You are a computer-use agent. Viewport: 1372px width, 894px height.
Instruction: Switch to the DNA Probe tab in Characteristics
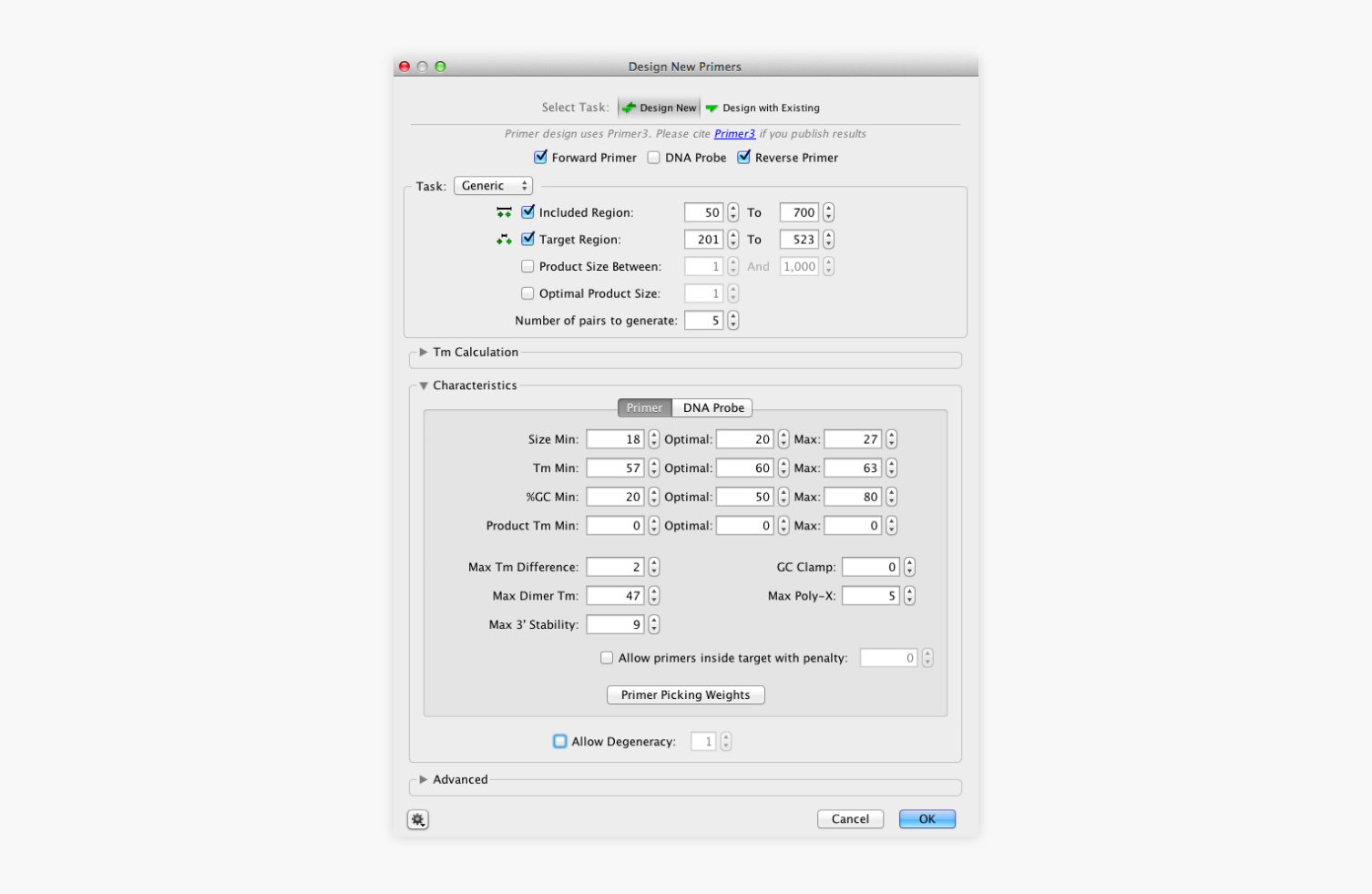pos(713,408)
